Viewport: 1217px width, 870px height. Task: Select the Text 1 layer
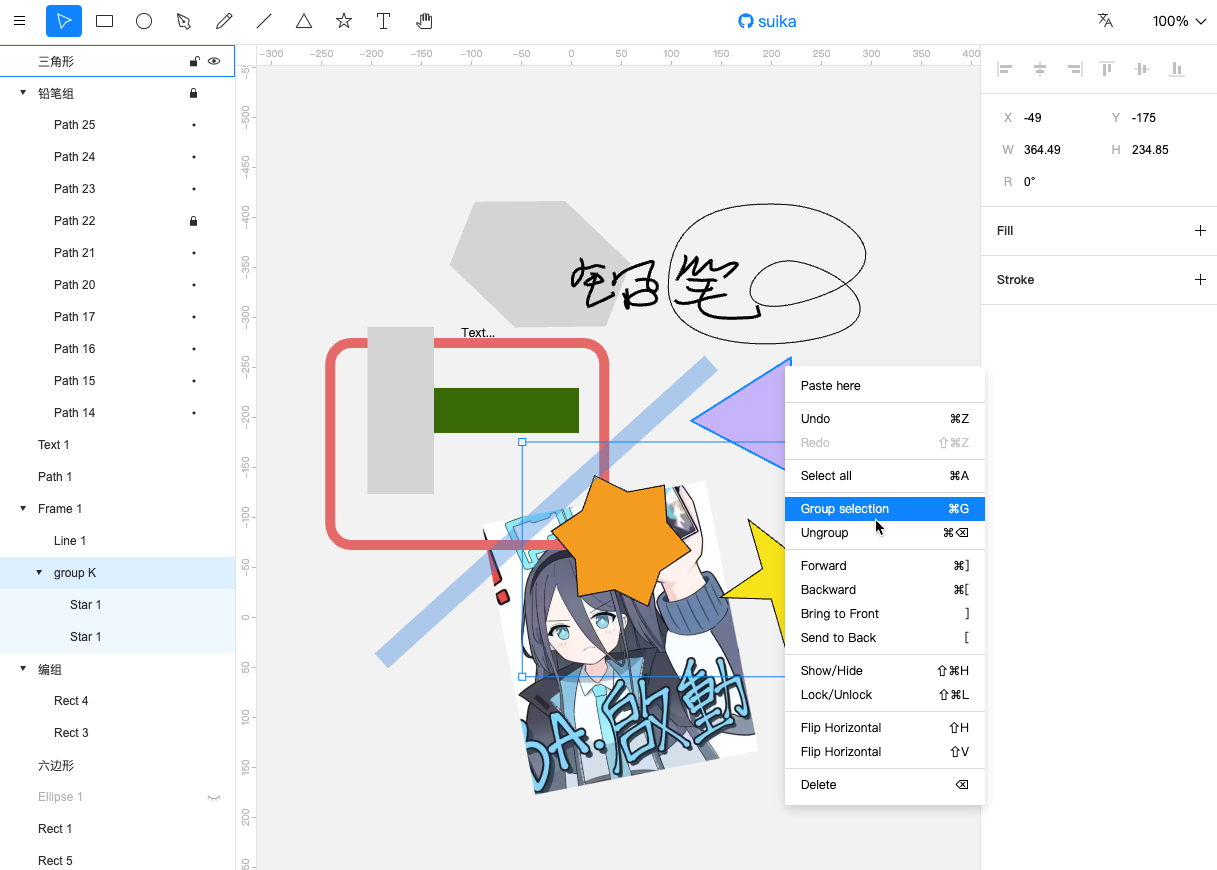117,445
